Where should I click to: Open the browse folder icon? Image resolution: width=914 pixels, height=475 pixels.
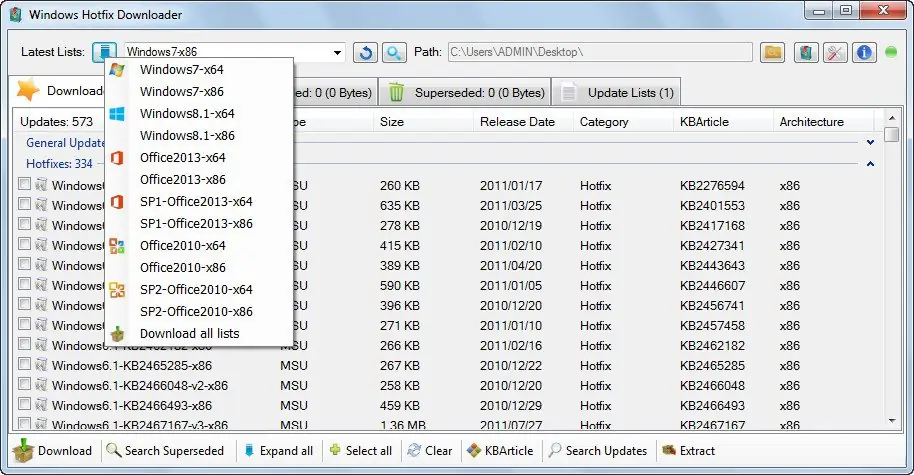(772, 52)
